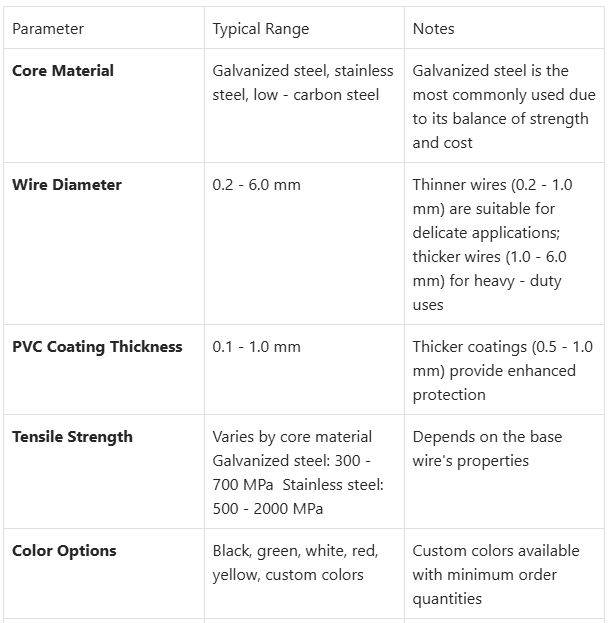Screen dimensions: 608x623
Task: Click the Wire Diameter row label
Action: pyautogui.click(x=67, y=185)
